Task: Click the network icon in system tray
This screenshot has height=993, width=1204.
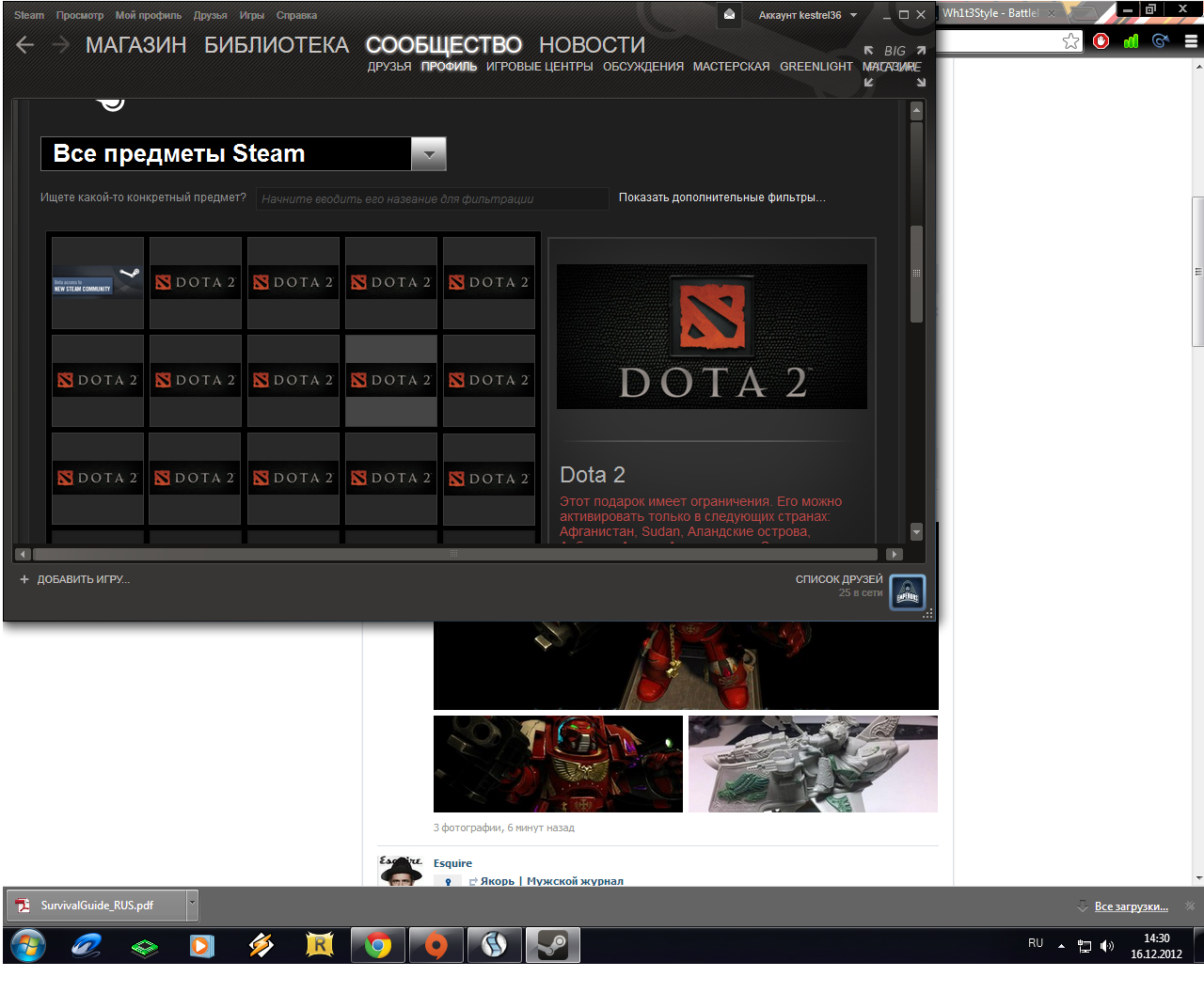Action: [1085, 946]
